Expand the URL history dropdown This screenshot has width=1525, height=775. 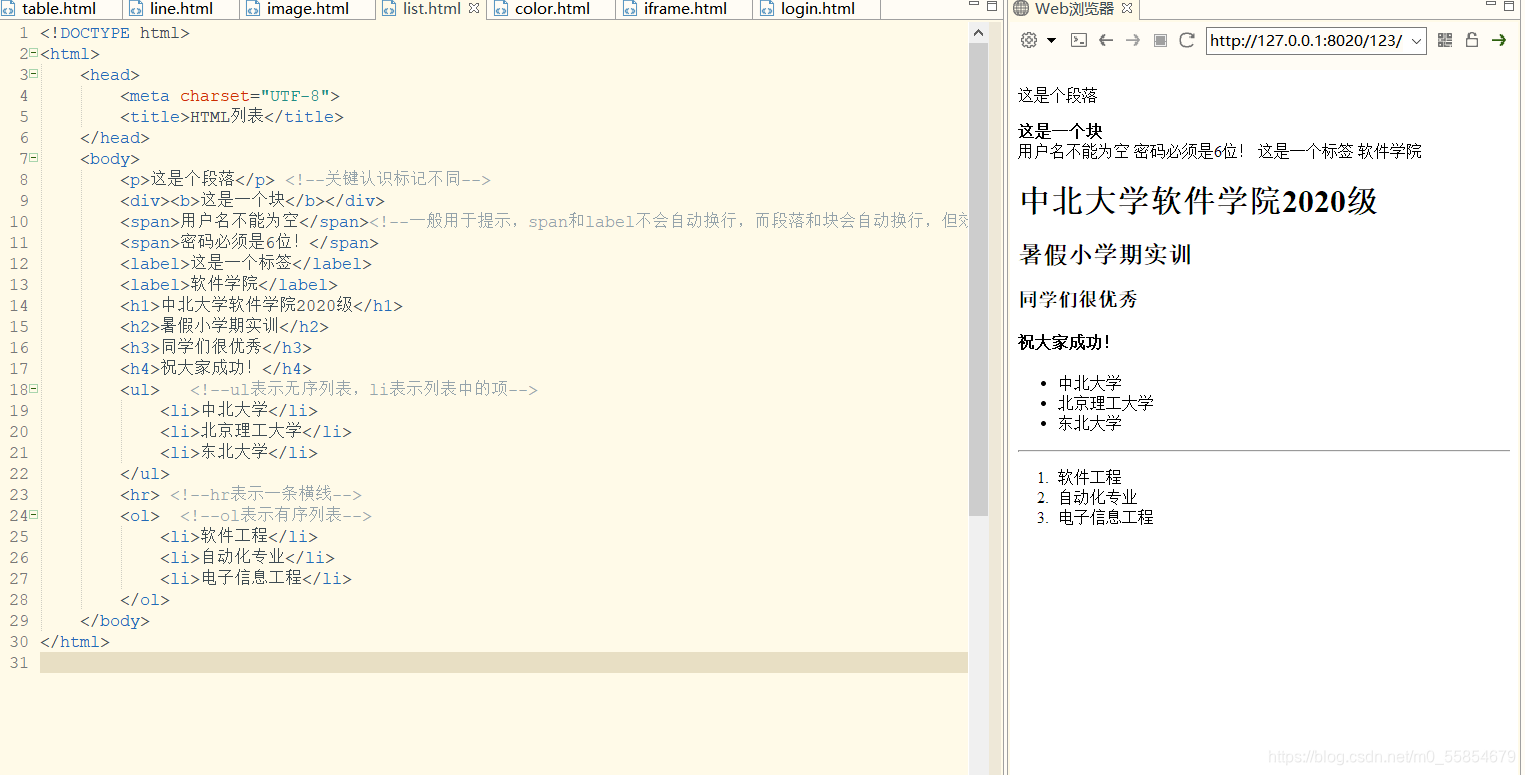(1416, 41)
